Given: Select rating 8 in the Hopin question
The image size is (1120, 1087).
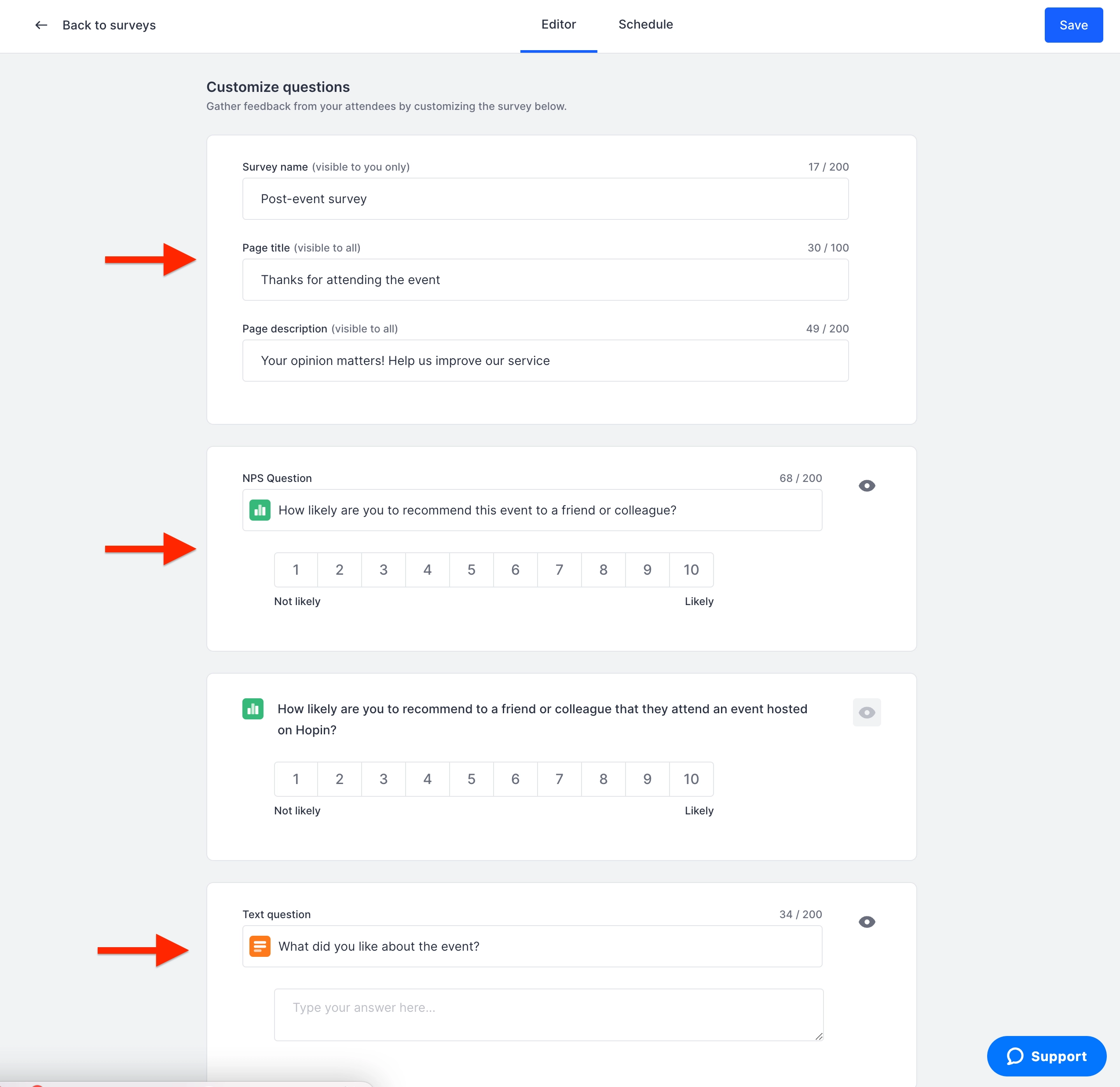Looking at the screenshot, I should click(604, 779).
